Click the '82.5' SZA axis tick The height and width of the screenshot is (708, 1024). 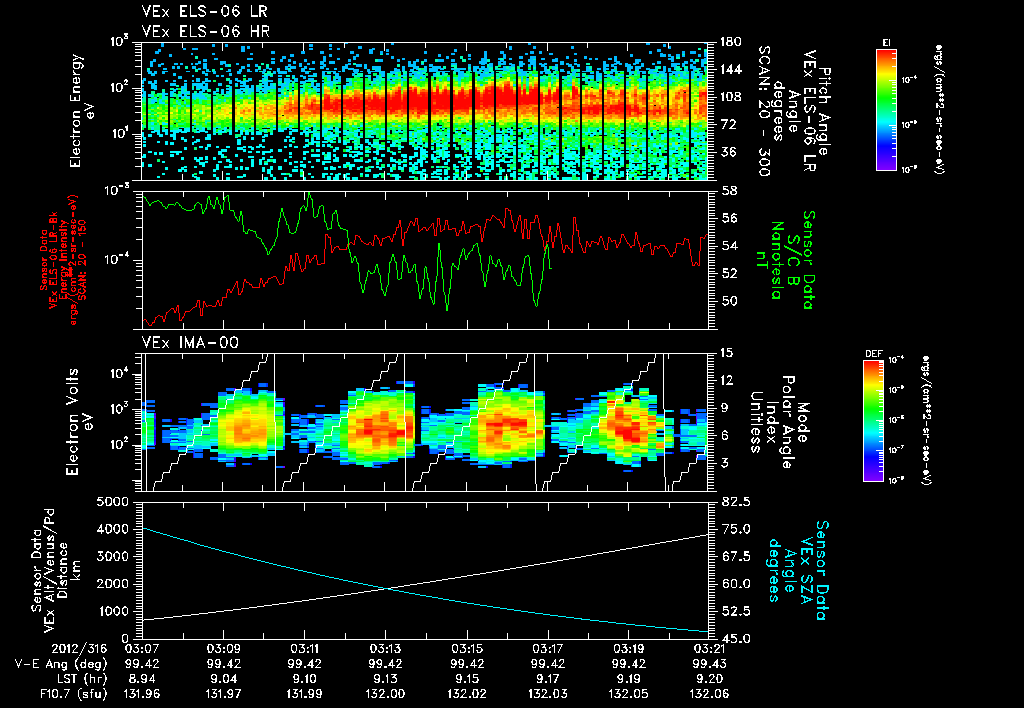tap(737, 502)
